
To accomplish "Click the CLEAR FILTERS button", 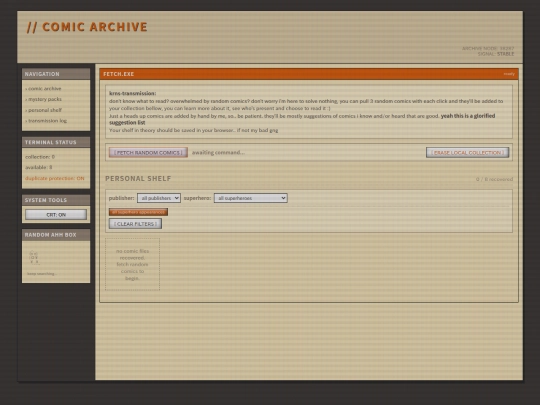I will [x=135, y=224].
